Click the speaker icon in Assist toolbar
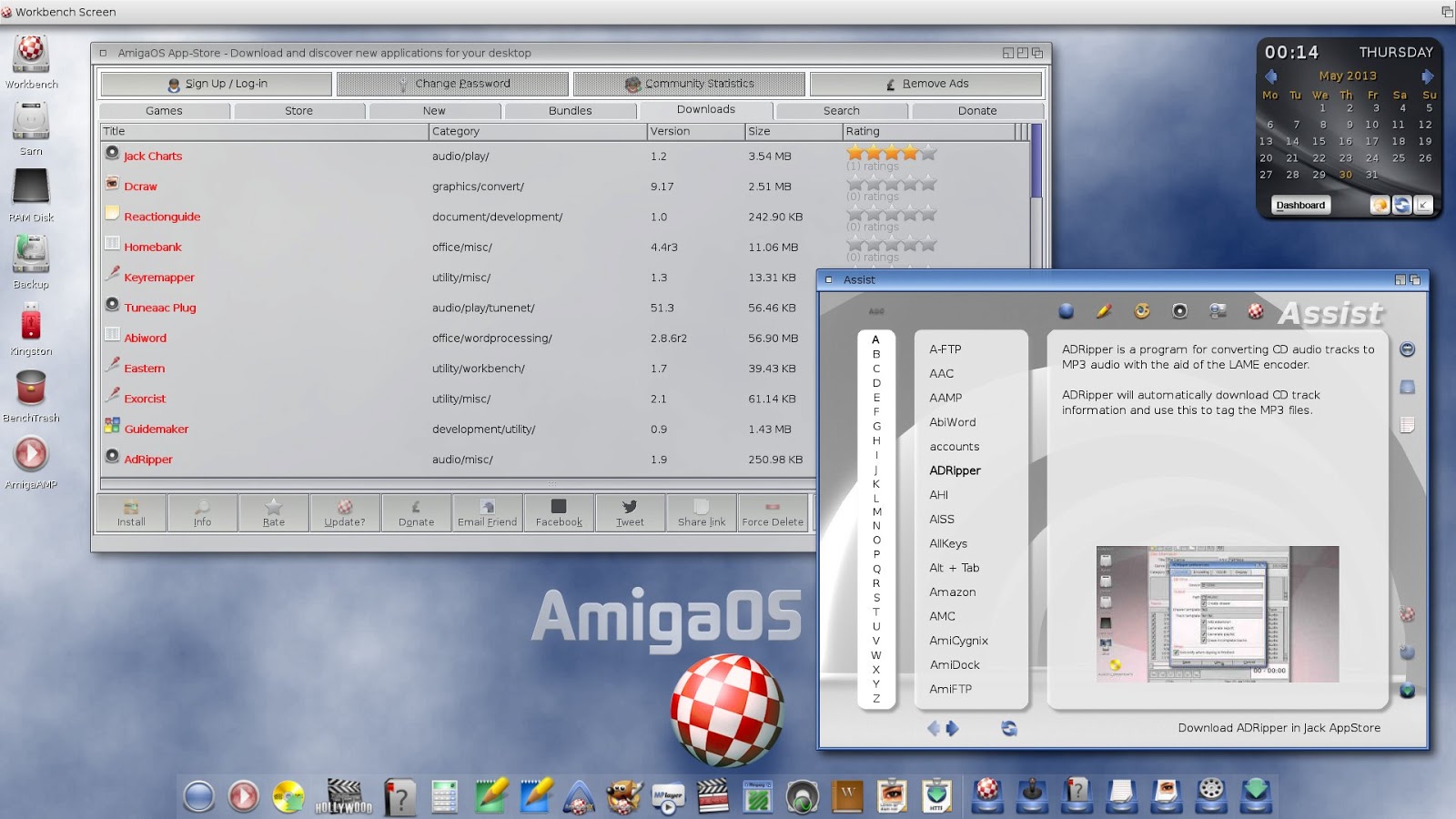The height and width of the screenshot is (819, 1456). [x=1179, y=311]
